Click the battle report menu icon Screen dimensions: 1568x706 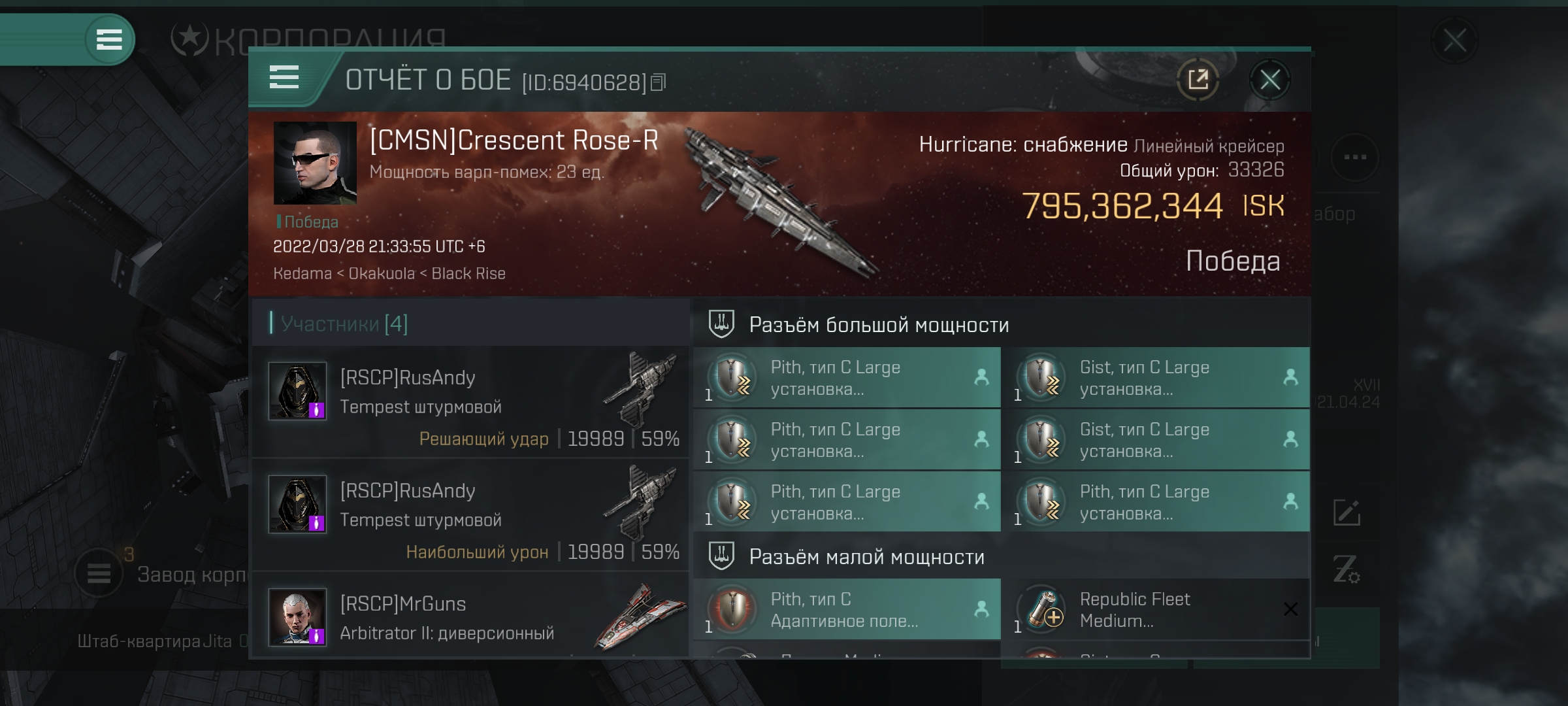coord(284,79)
